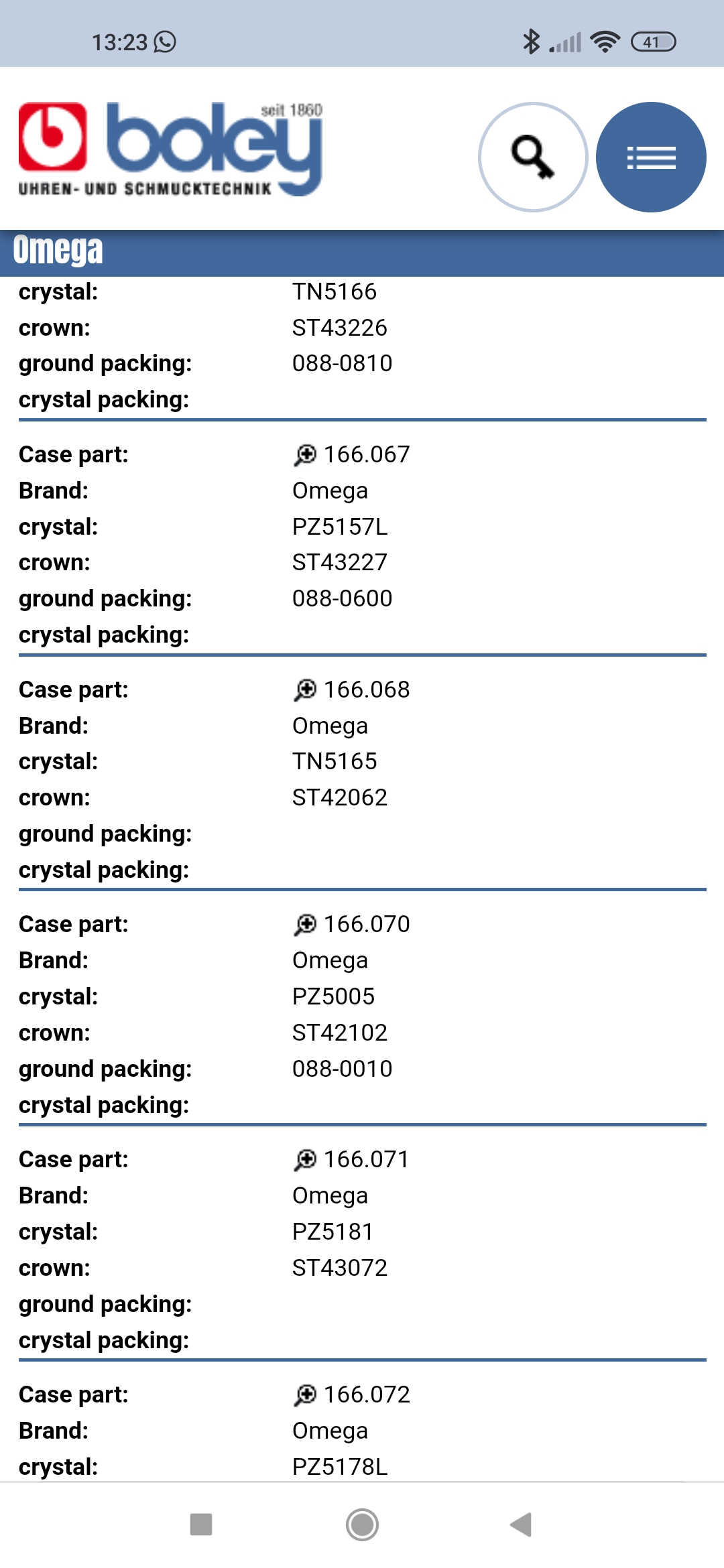Tap the WhatsApp status bar icon

(165, 42)
